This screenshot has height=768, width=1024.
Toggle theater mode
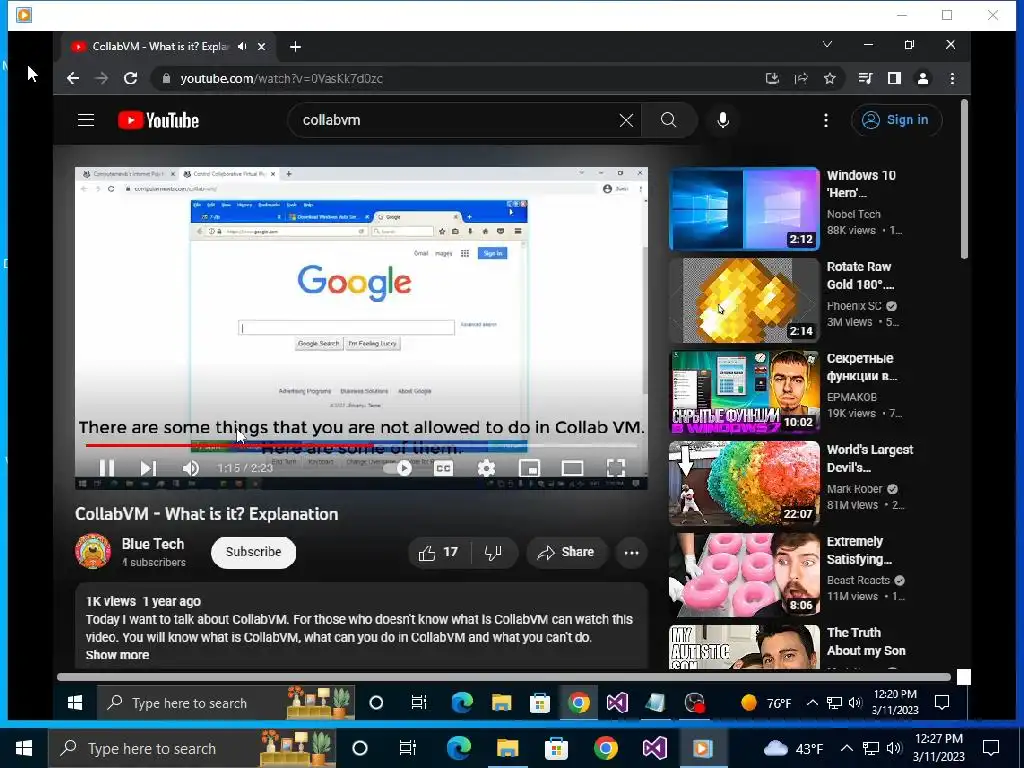point(572,468)
